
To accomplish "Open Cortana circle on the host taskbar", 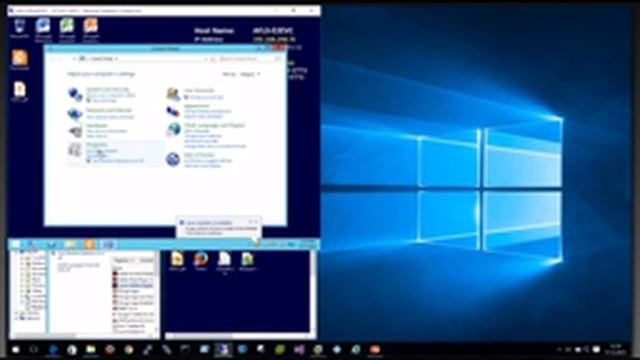I will pyautogui.click(x=34, y=349).
